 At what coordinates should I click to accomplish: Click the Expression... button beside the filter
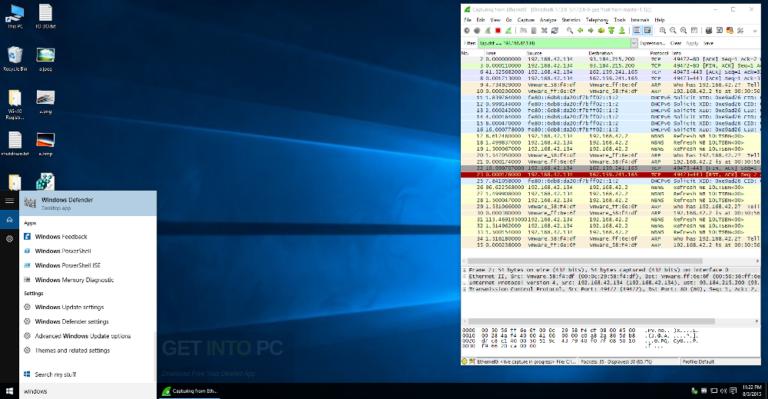[652, 44]
